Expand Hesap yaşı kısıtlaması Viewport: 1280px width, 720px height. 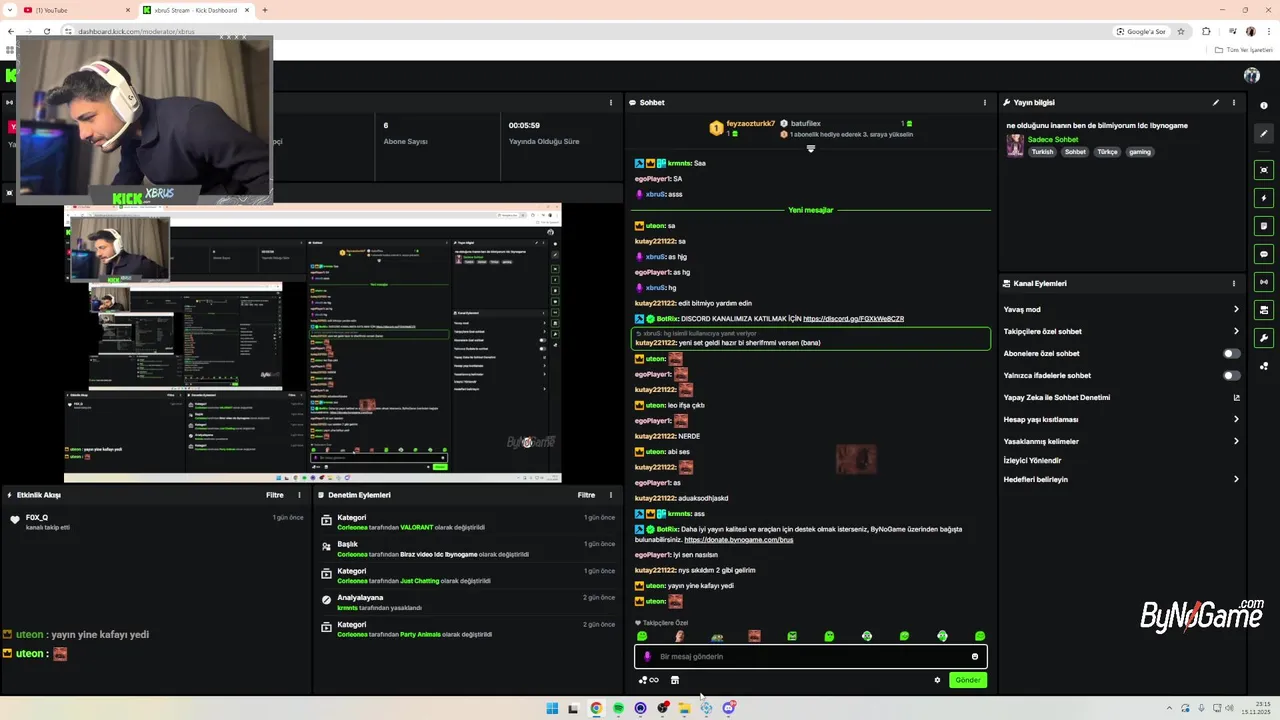tap(1122, 419)
